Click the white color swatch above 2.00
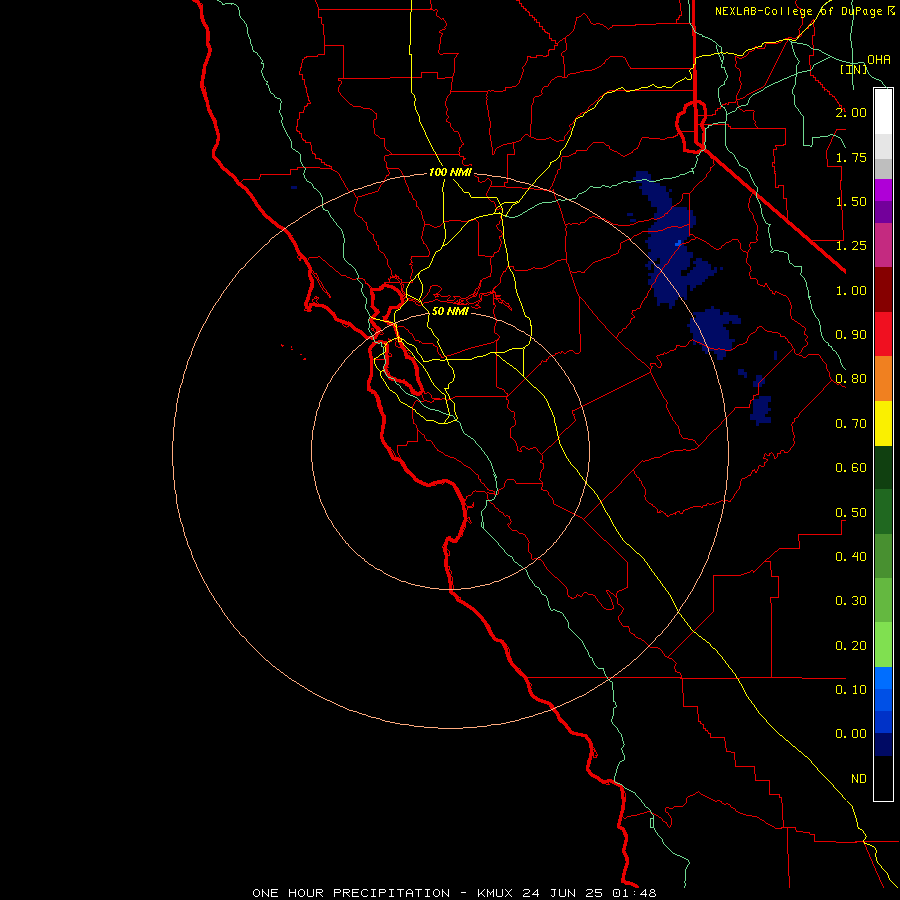900x900 pixels. (x=883, y=111)
